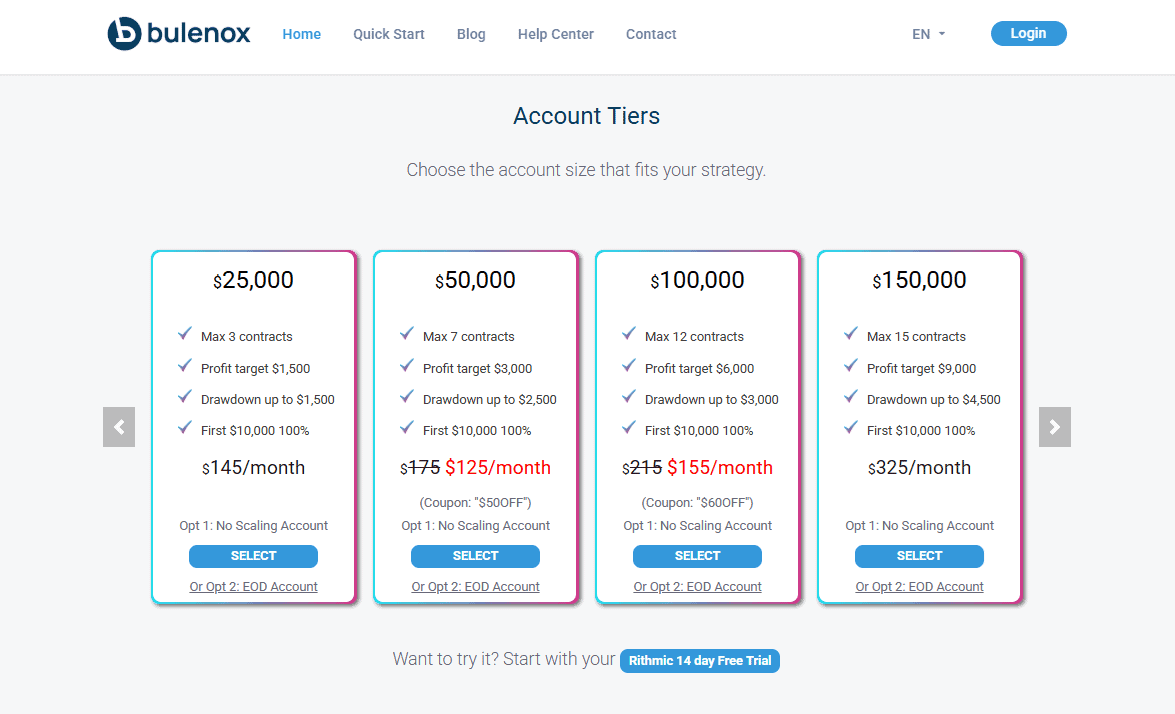Open the Home menu item
Viewport: 1175px width, 714px height.
click(302, 34)
